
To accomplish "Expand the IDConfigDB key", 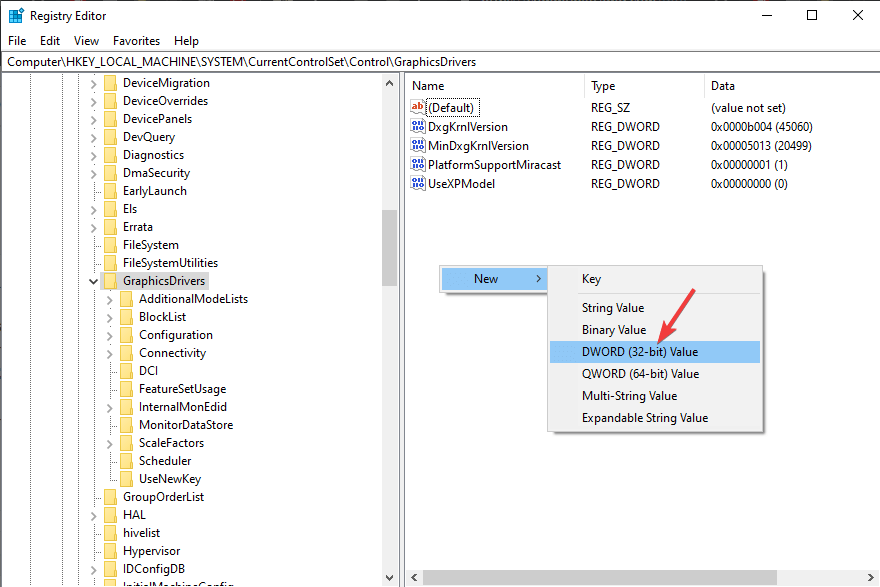I will [x=94, y=569].
